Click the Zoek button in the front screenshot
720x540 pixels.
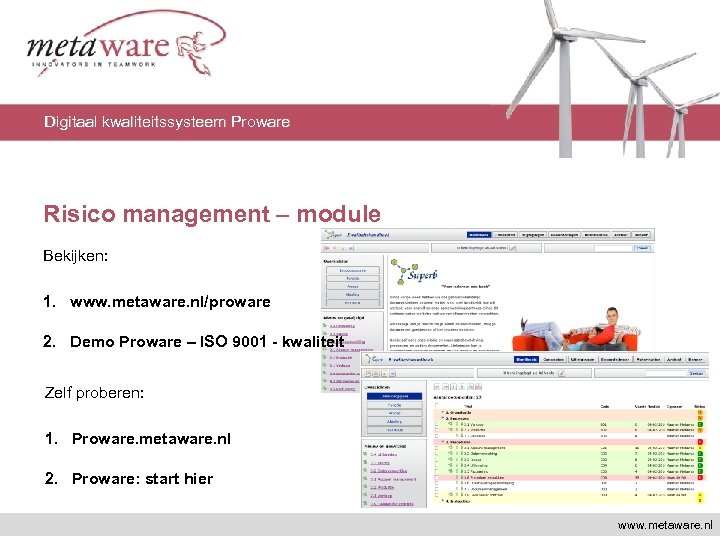click(x=696, y=373)
